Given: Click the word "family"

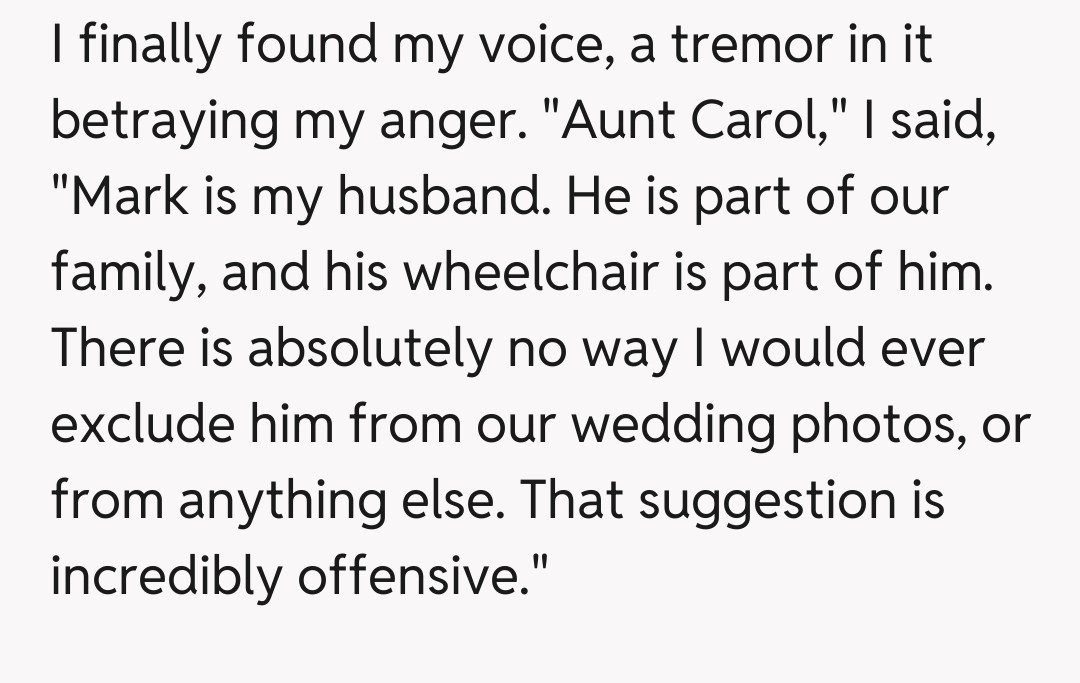Looking at the screenshot, I should [x=126, y=274].
